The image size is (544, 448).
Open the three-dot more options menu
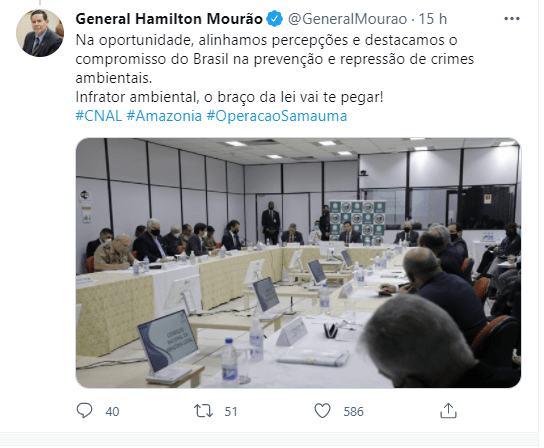pyautogui.click(x=512, y=19)
